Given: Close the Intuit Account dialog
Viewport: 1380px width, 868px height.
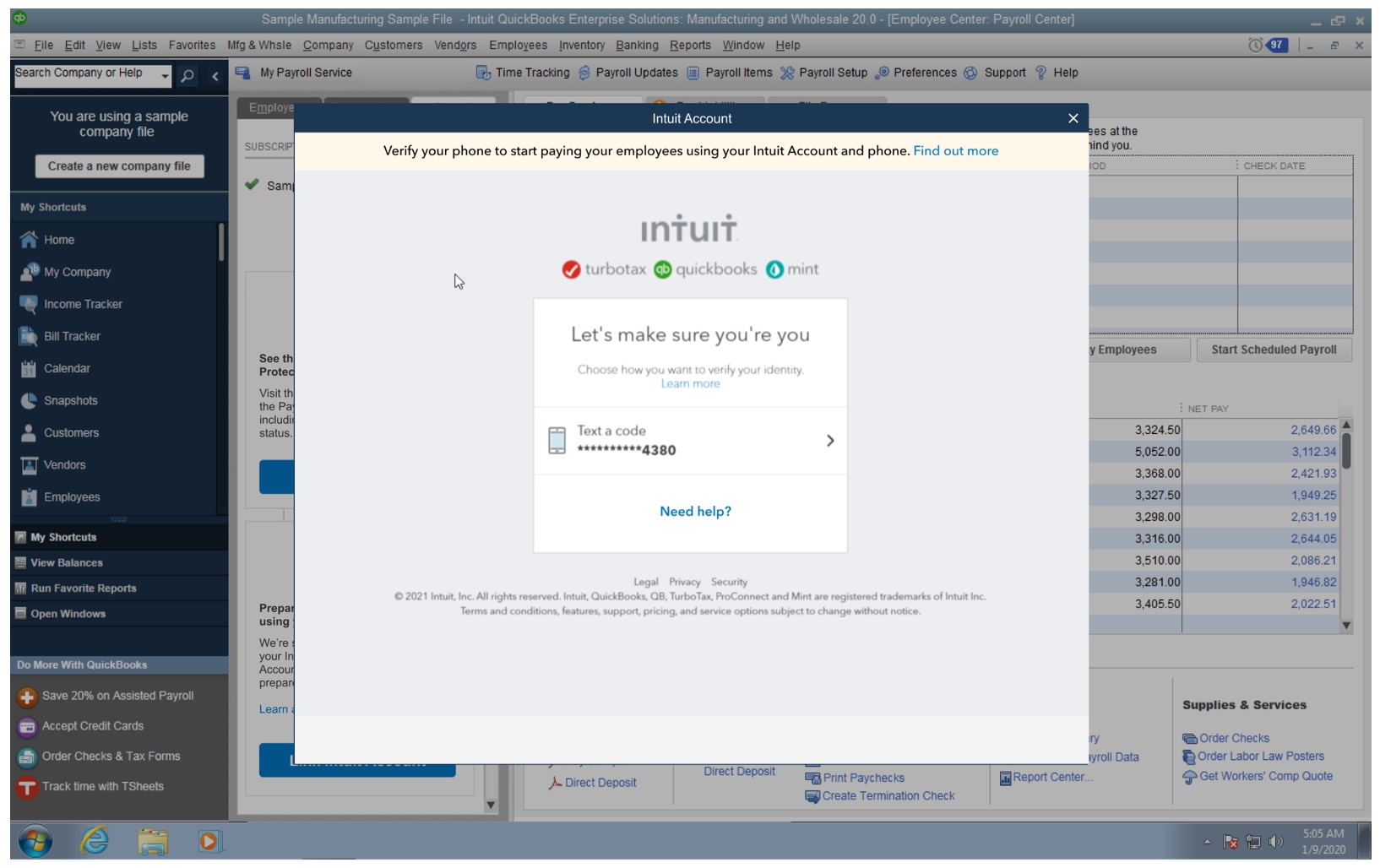Looking at the screenshot, I should click(1073, 118).
